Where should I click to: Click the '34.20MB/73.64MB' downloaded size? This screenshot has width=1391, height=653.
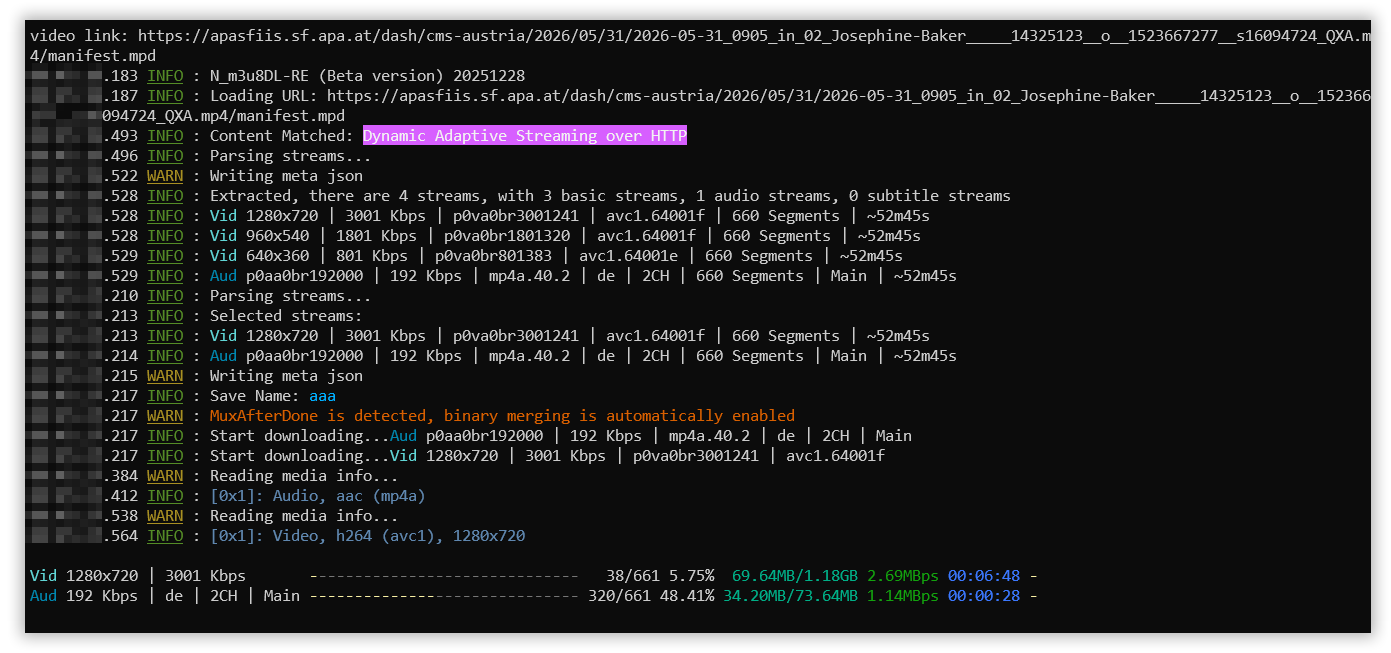pos(790,596)
